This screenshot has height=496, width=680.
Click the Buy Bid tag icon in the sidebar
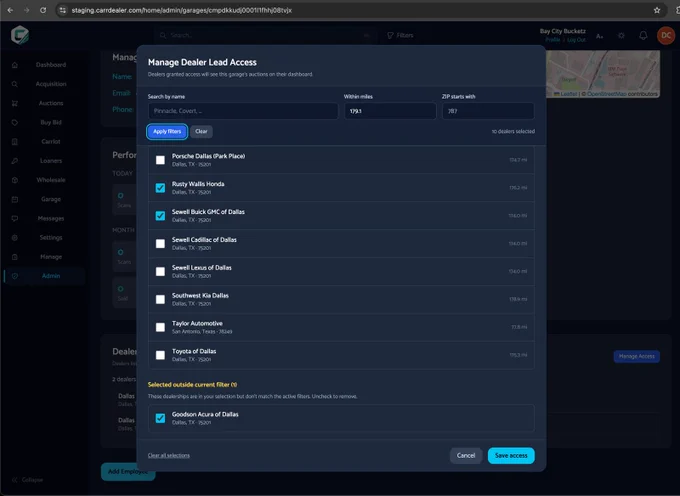[15, 122]
